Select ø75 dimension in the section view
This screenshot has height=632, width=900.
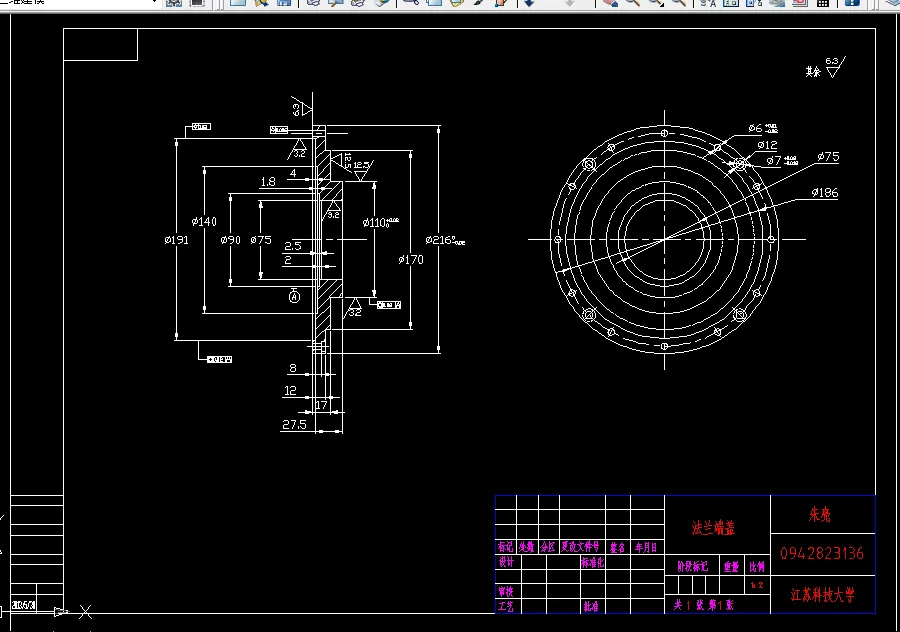261,240
